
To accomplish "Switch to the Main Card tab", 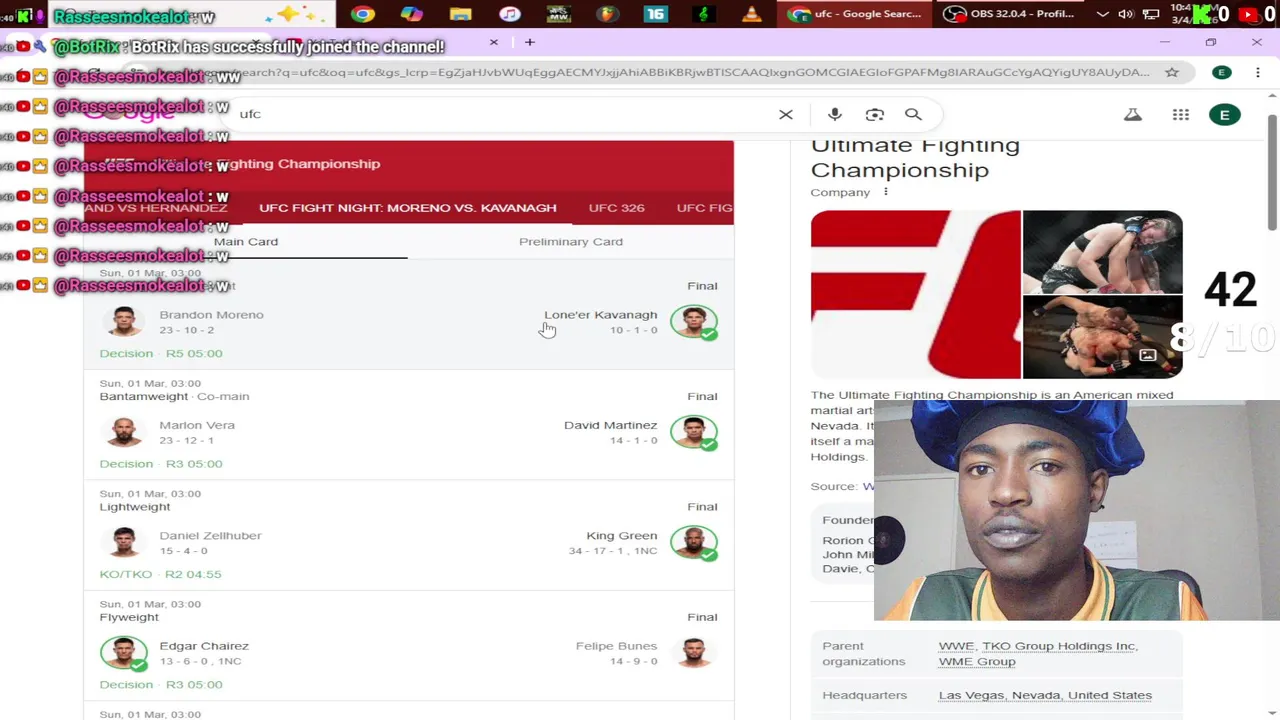I will pos(246,241).
